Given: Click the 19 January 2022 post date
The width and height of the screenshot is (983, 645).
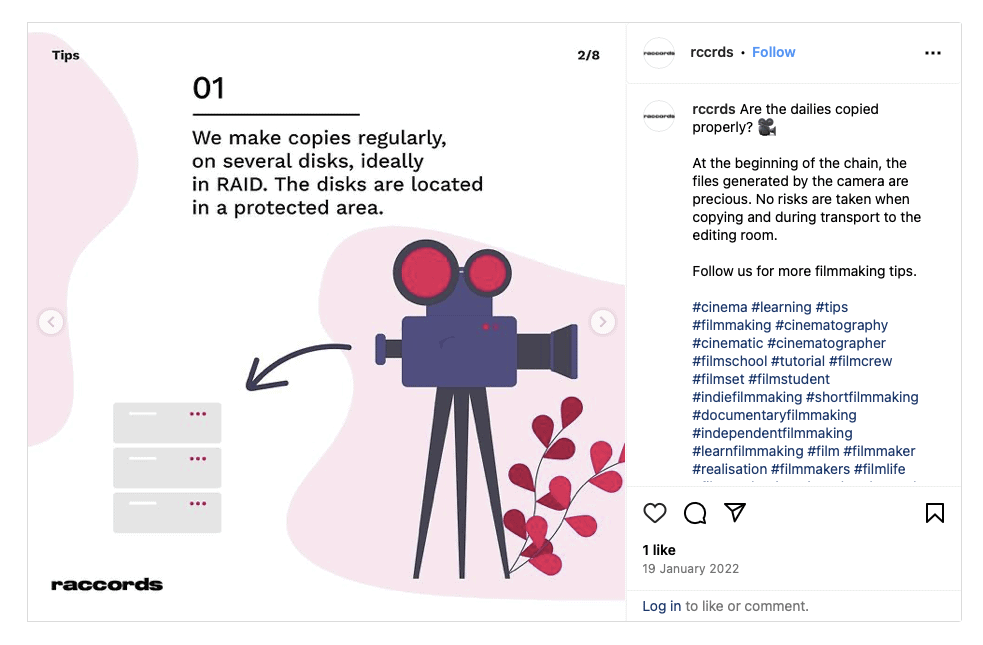Looking at the screenshot, I should coord(690,569).
